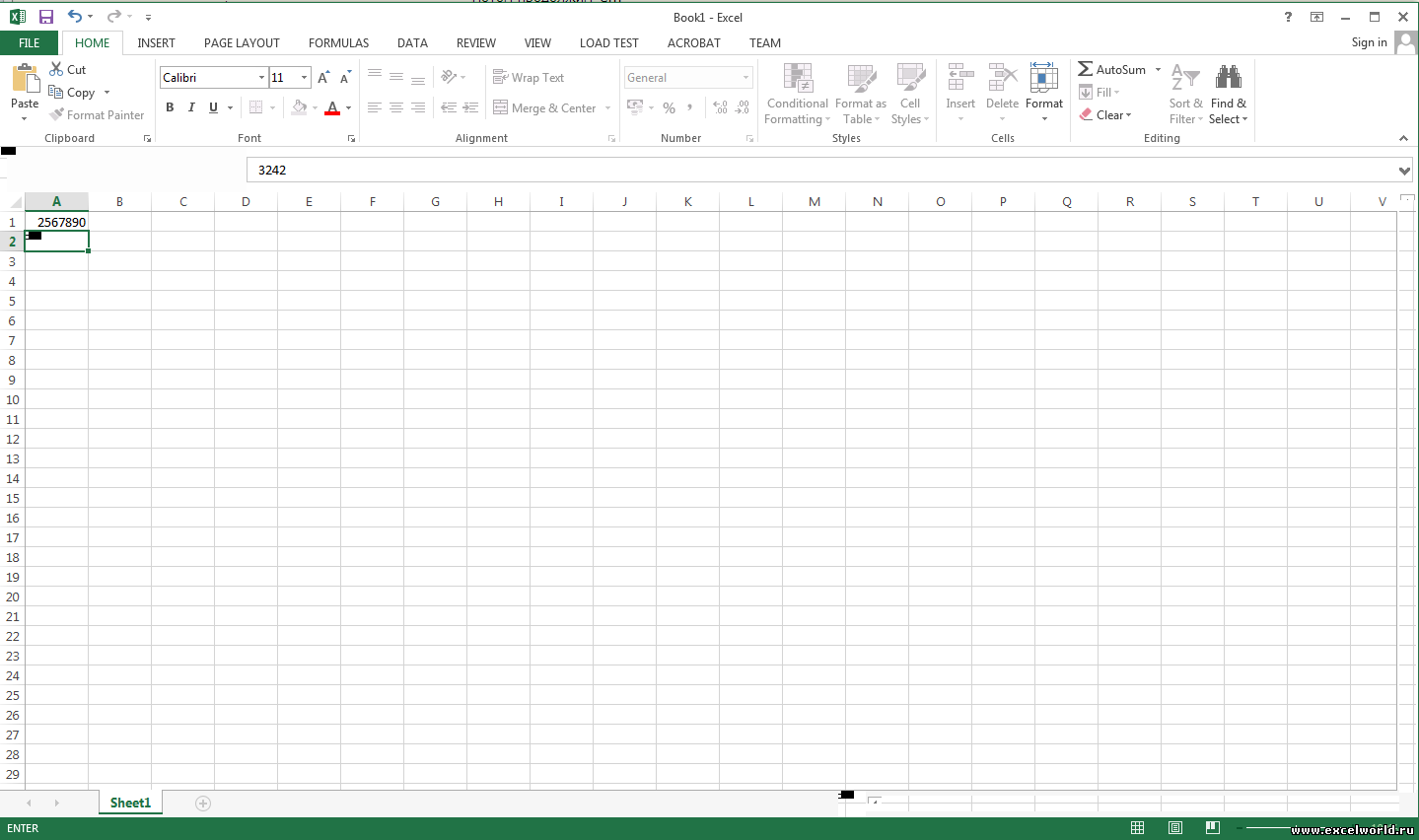The image size is (1419, 840).
Task: Increase the font size
Action: [x=323, y=78]
